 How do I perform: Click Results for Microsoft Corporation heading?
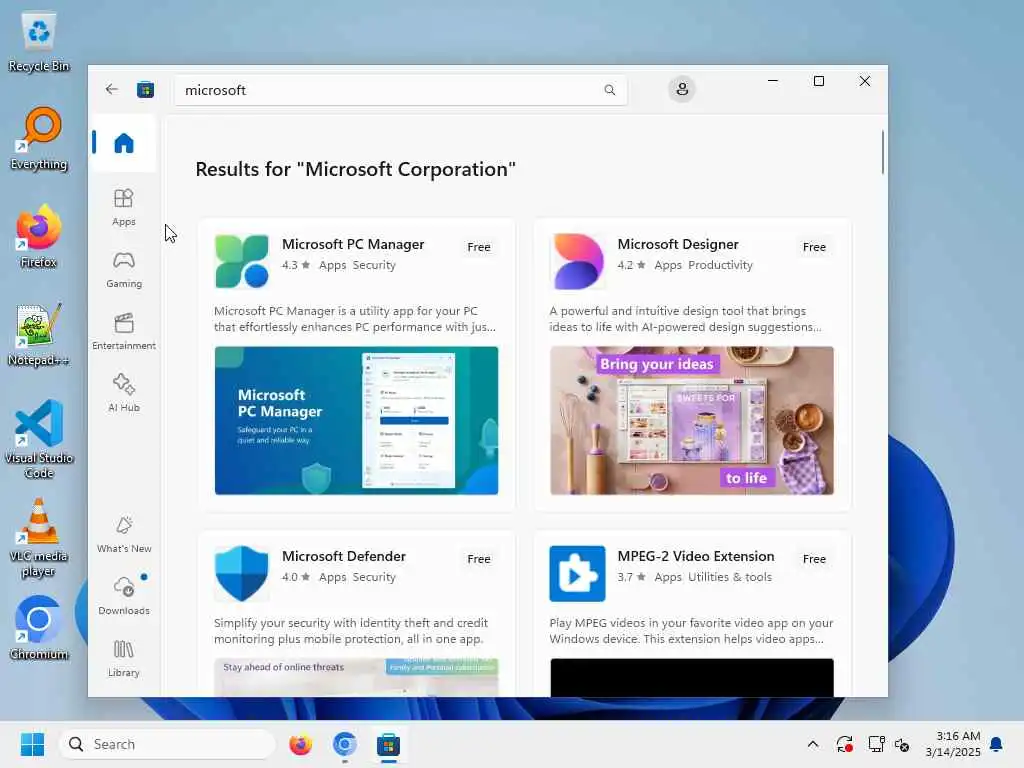point(355,169)
